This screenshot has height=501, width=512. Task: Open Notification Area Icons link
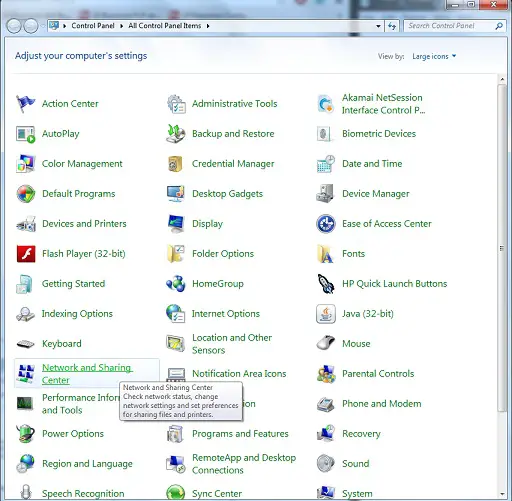click(239, 374)
